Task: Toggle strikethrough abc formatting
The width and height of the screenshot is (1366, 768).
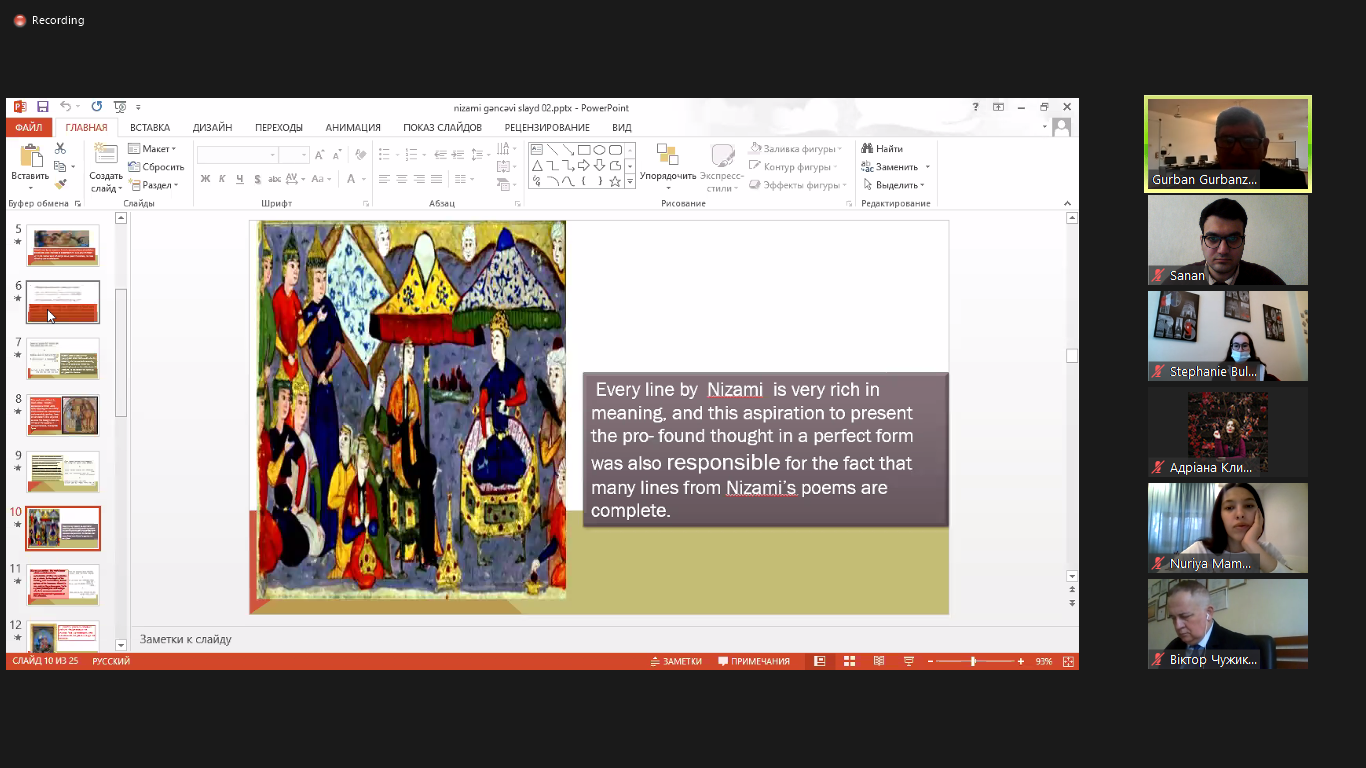Action: coord(275,179)
